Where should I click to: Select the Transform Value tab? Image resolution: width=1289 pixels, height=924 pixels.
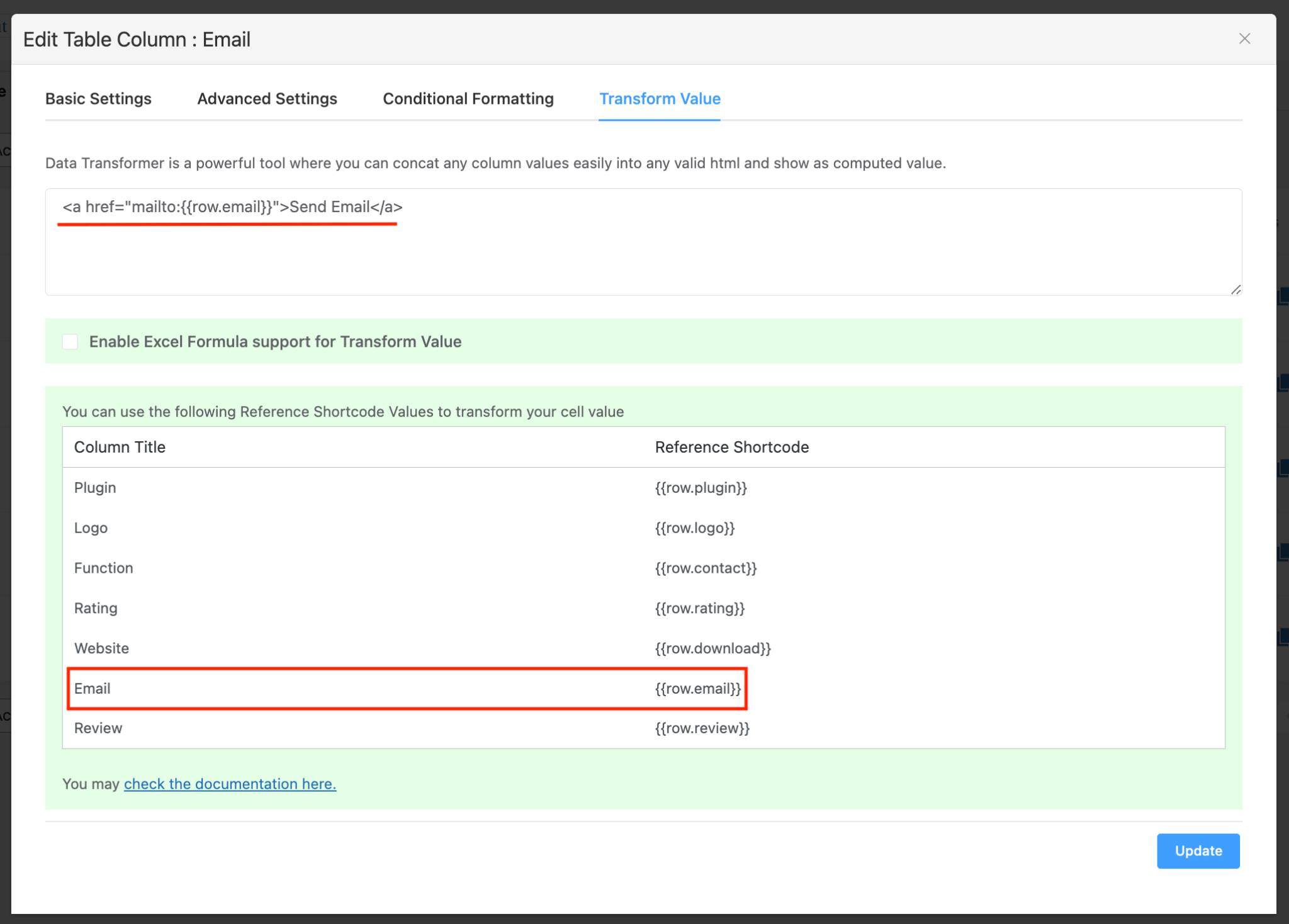[x=660, y=99]
